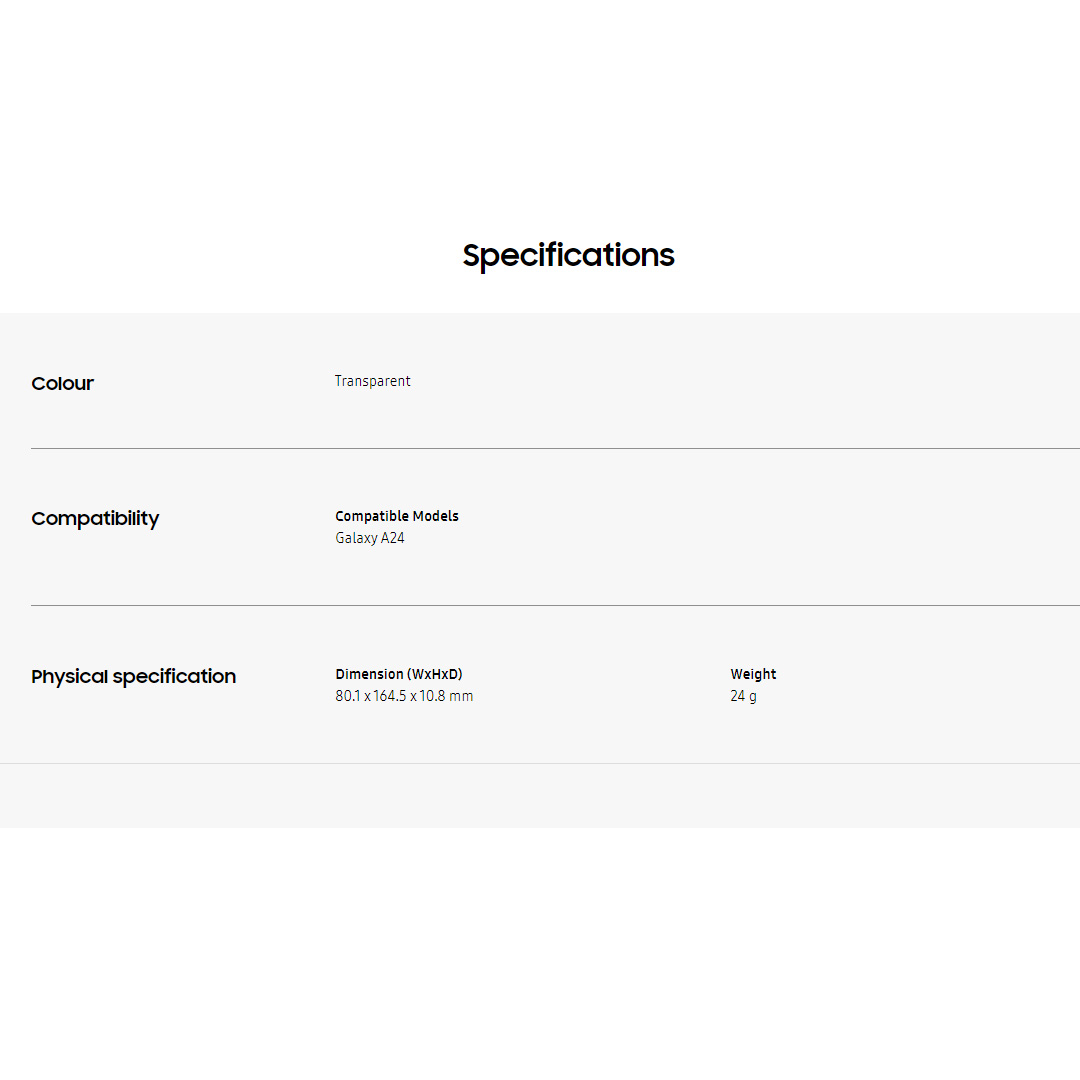This screenshot has height=1080, width=1080.
Task: Click the divider below Physical specification row
Action: [540, 763]
